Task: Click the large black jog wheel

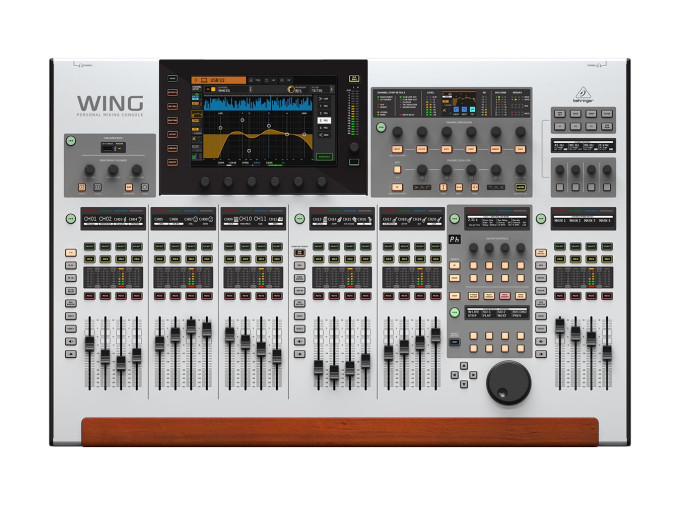Action: pos(509,382)
